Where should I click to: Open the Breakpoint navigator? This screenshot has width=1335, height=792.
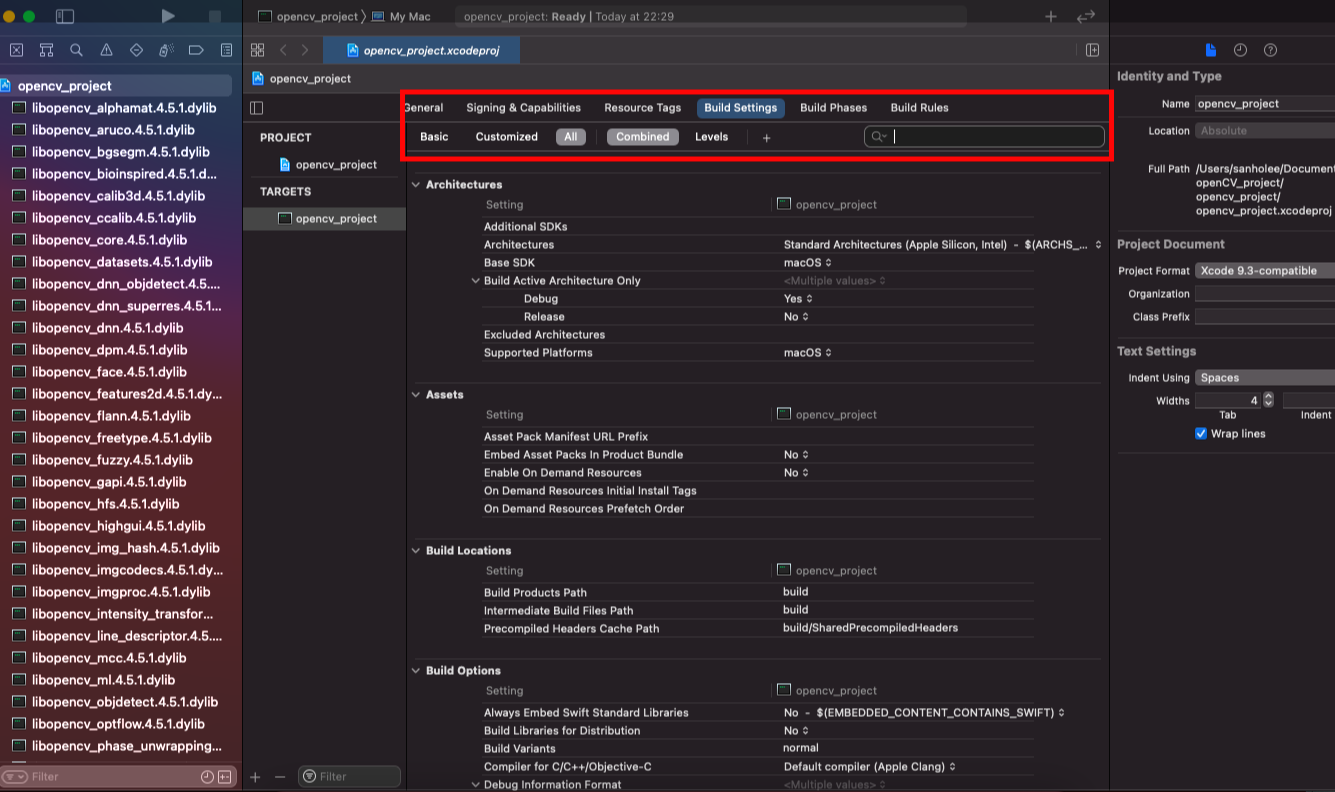click(196, 50)
